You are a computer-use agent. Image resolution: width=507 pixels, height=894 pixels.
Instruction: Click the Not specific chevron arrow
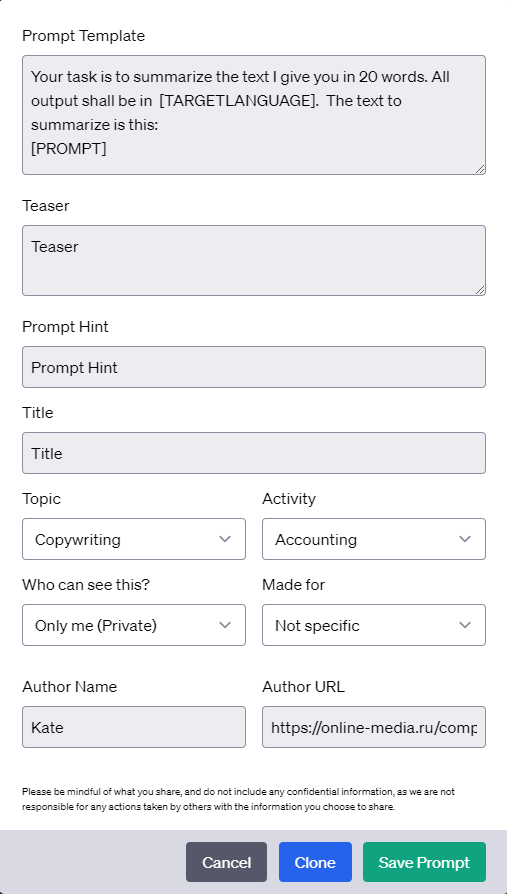[x=465, y=625]
